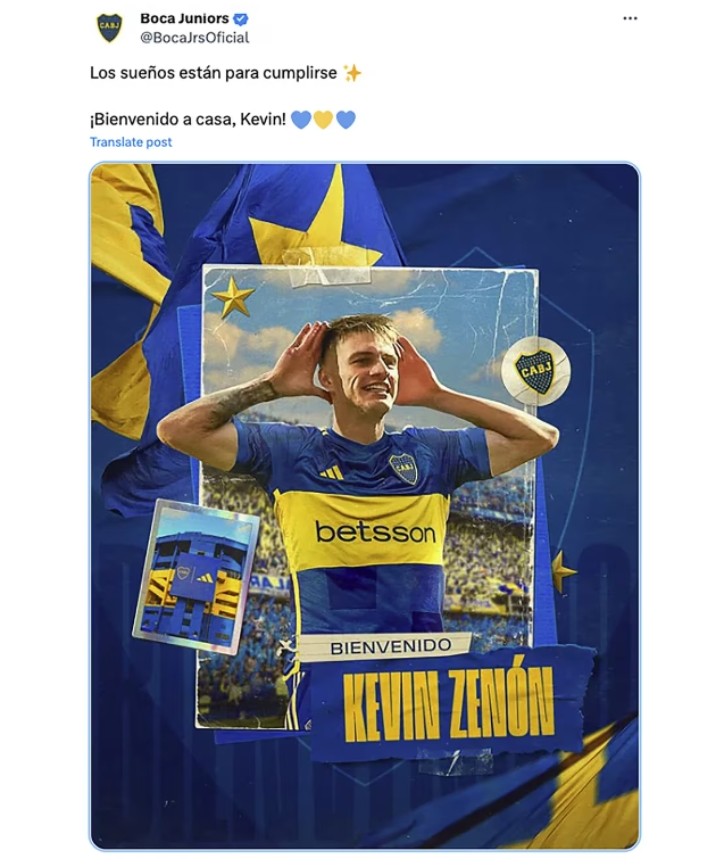Click the first blue heart emoji
This screenshot has width=720, height=868.
(300, 120)
